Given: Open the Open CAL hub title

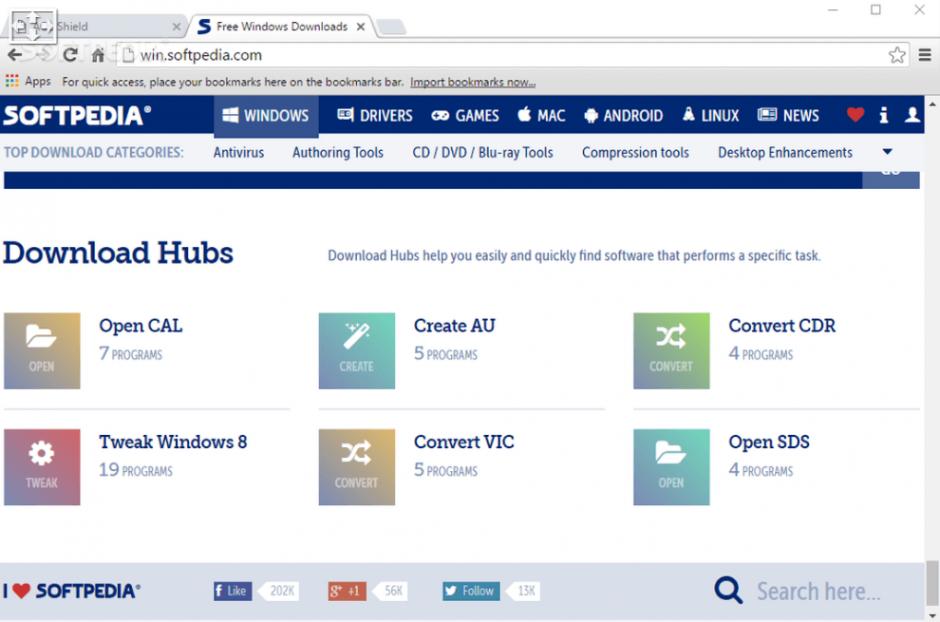Looking at the screenshot, I should click(141, 325).
